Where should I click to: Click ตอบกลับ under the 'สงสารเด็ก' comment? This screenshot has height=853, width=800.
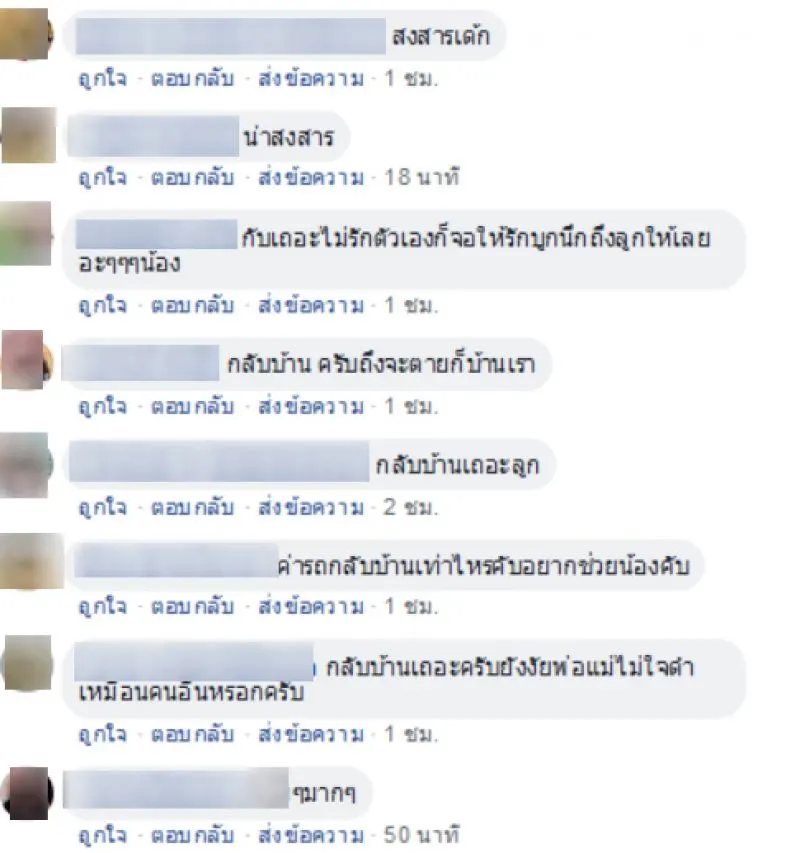pos(193,79)
